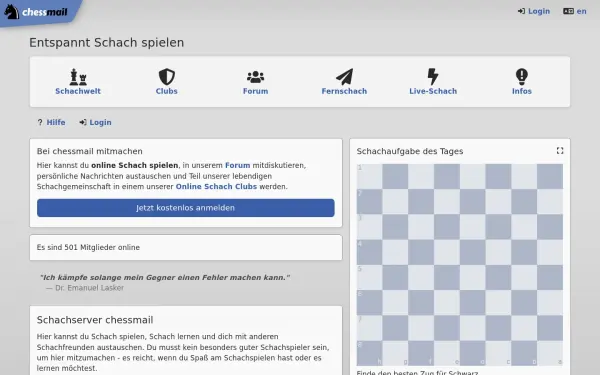The height and width of the screenshot is (375, 600).
Task: Click the Forum people group icon
Action: pos(255,77)
